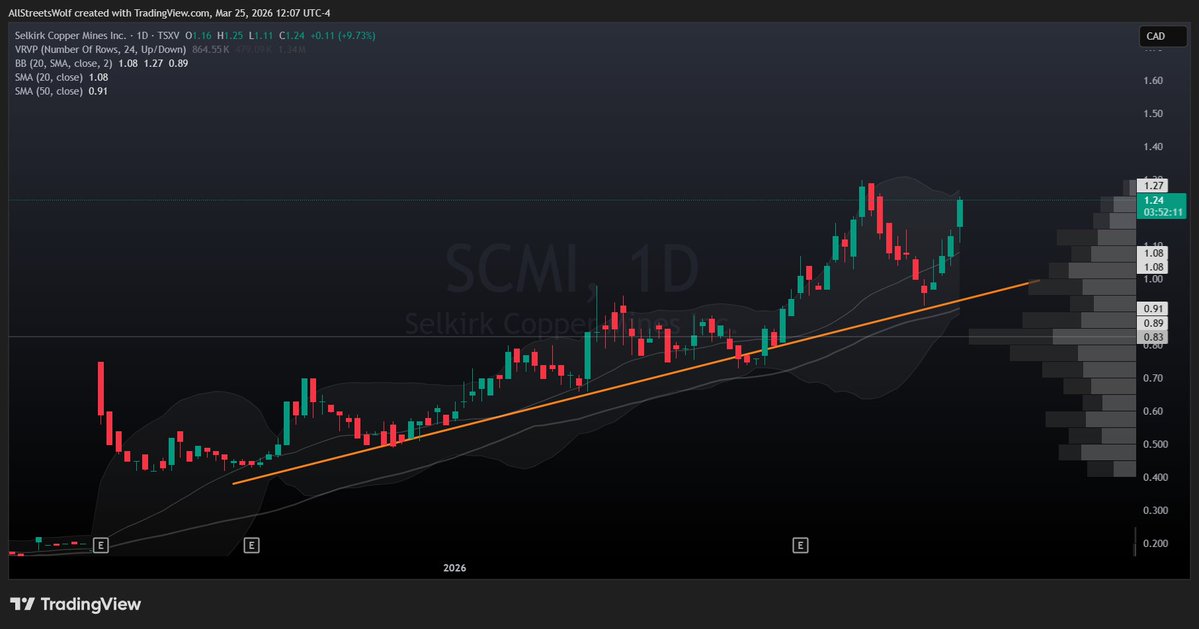Click the 1.40 price axis label
This screenshot has height=629, width=1199.
1153,147
